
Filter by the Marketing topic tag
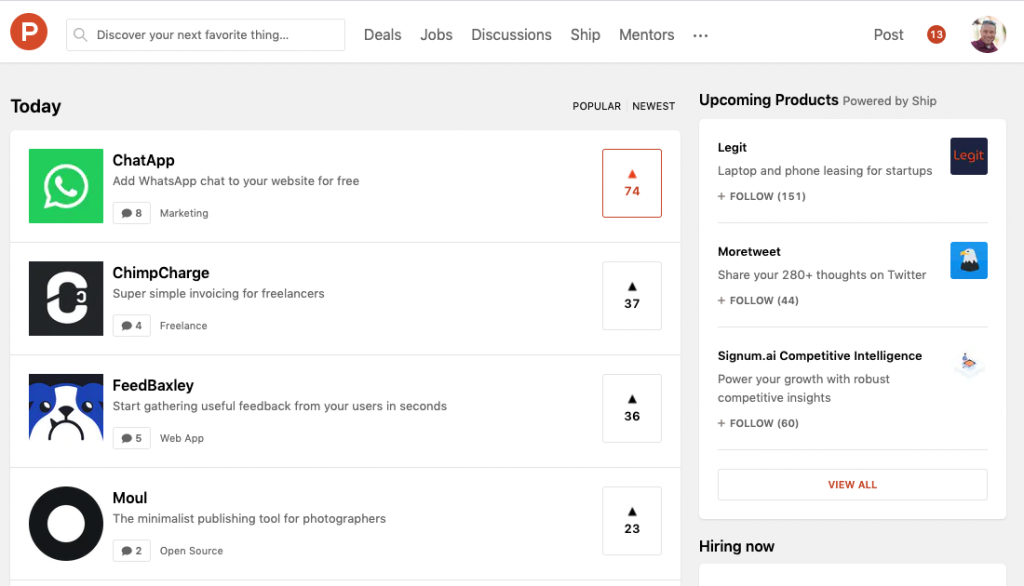pyautogui.click(x=184, y=213)
